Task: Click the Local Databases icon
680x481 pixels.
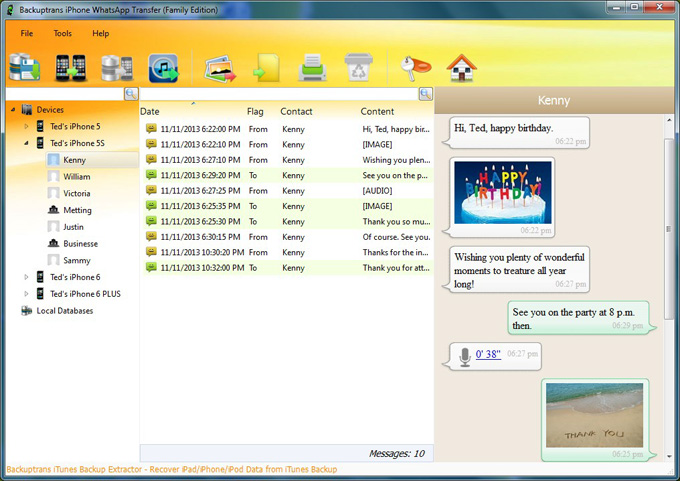Action: 27,311
